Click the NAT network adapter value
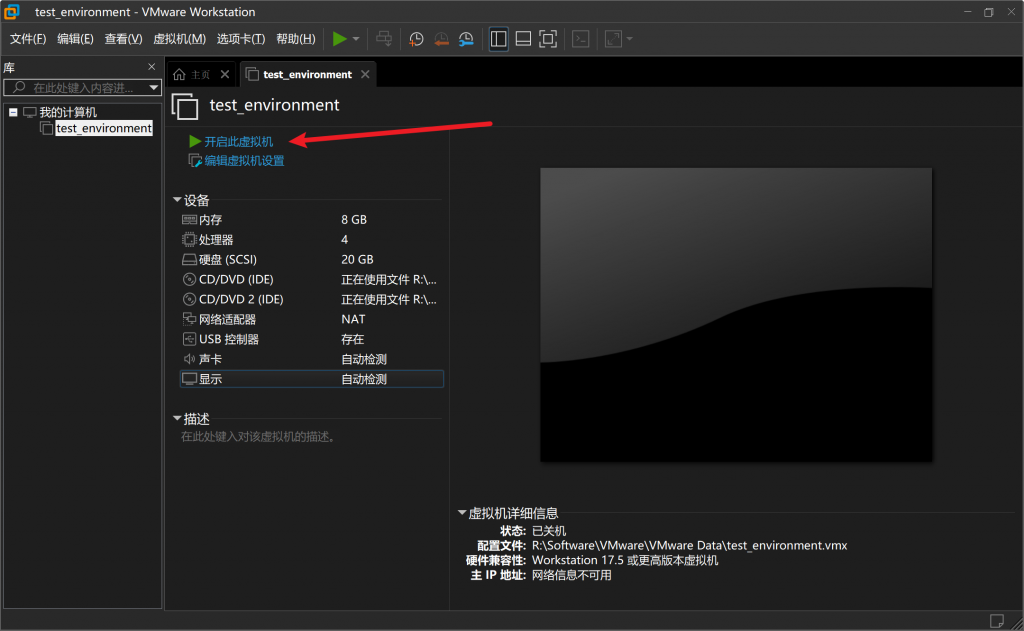 (x=353, y=319)
